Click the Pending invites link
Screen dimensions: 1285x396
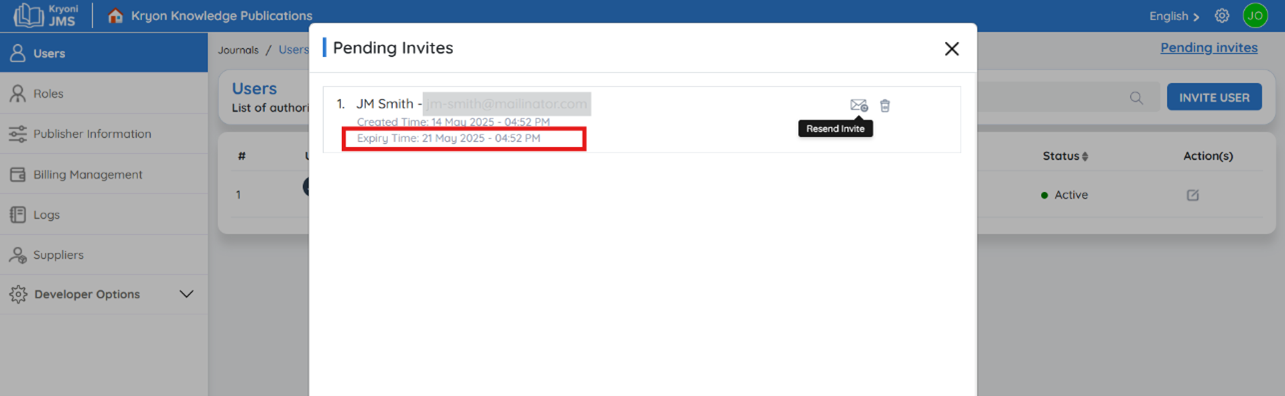[1209, 48]
